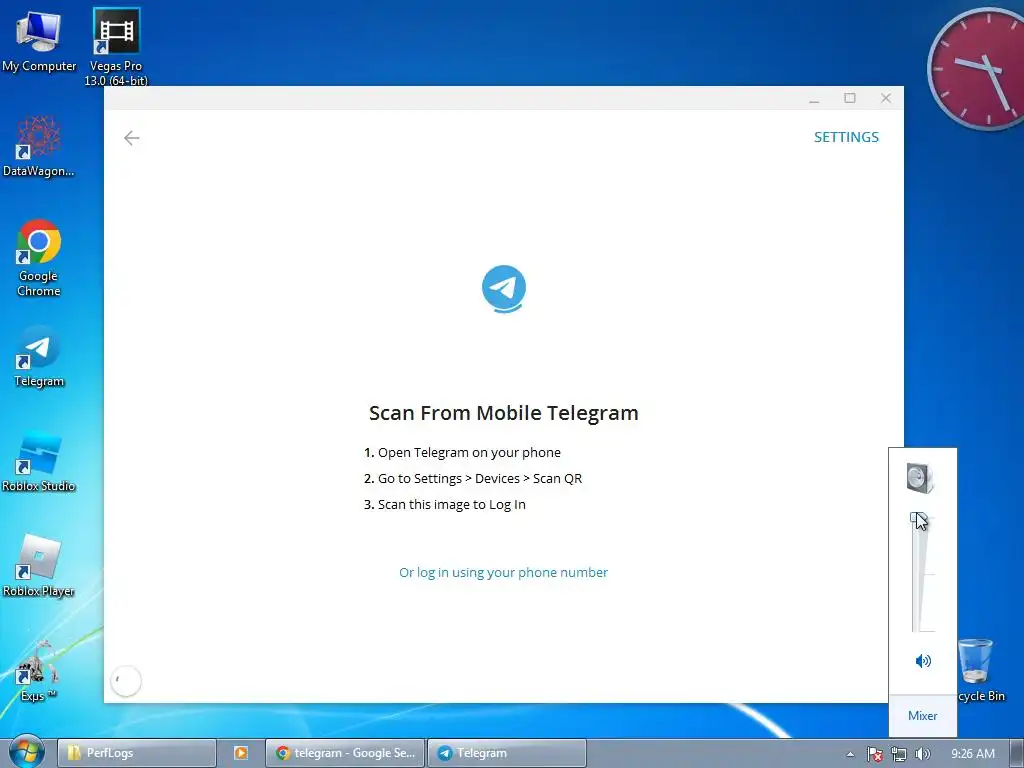Go back using Telegram's back arrow
Image resolution: width=1024 pixels, height=768 pixels.
pyautogui.click(x=131, y=138)
